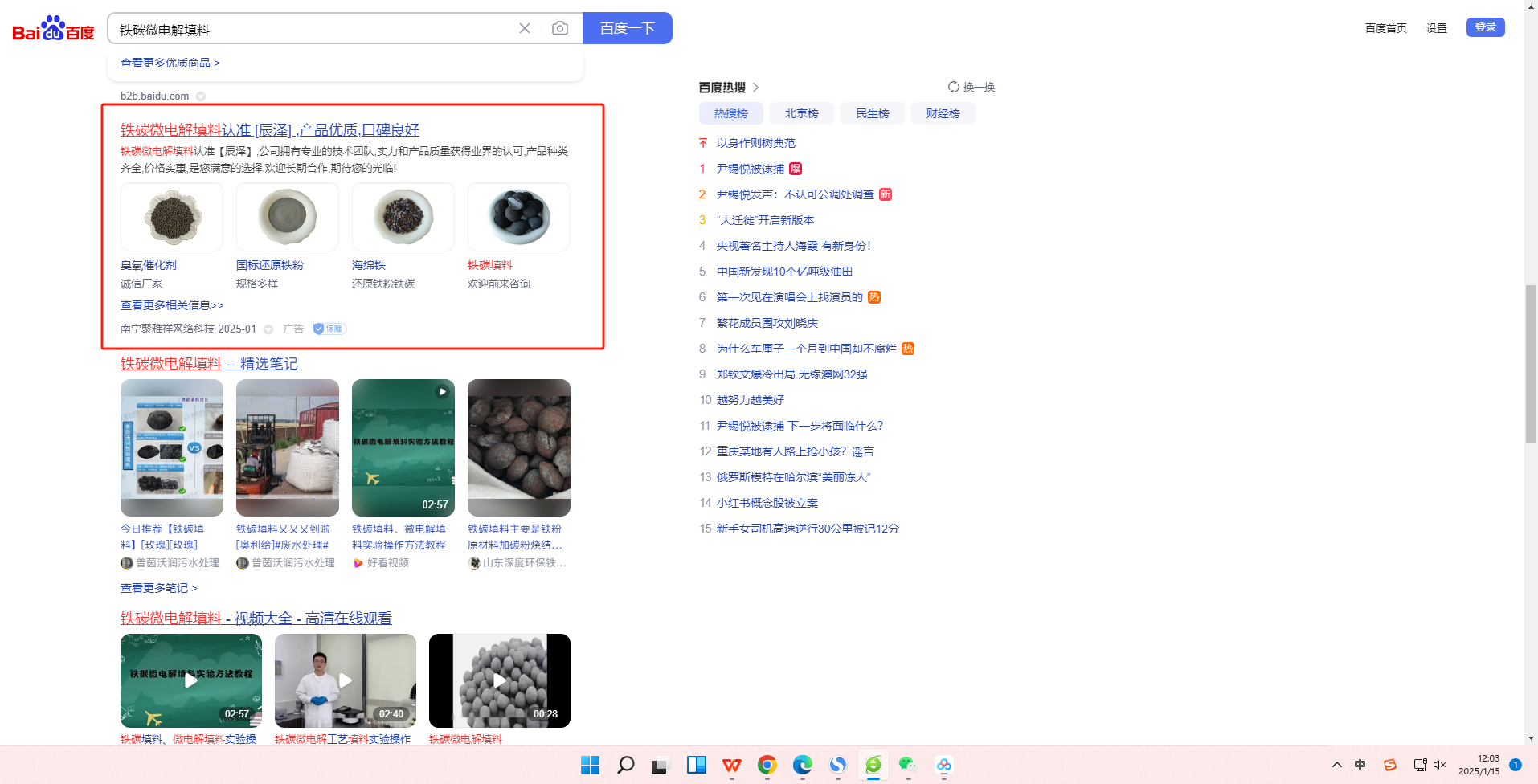Open hot search "大迁徙"开启新版本

pyautogui.click(x=766, y=220)
